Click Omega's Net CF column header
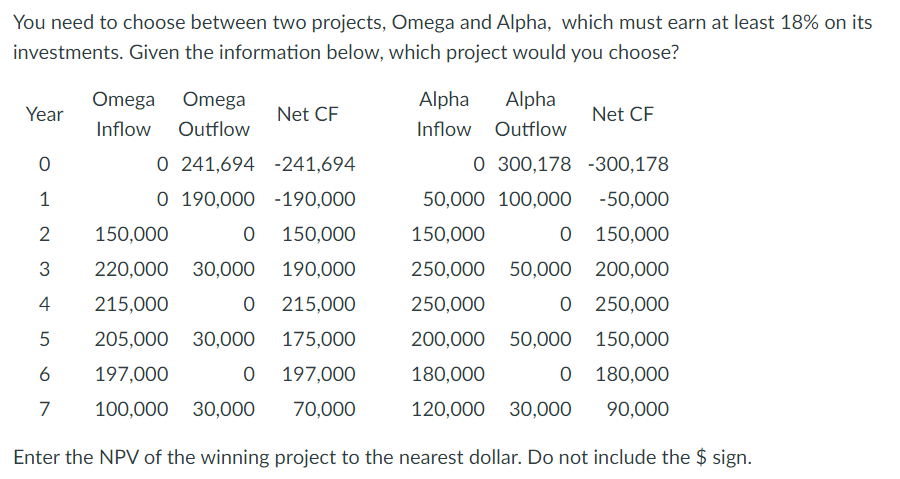This screenshot has width=900, height=479. (x=308, y=114)
